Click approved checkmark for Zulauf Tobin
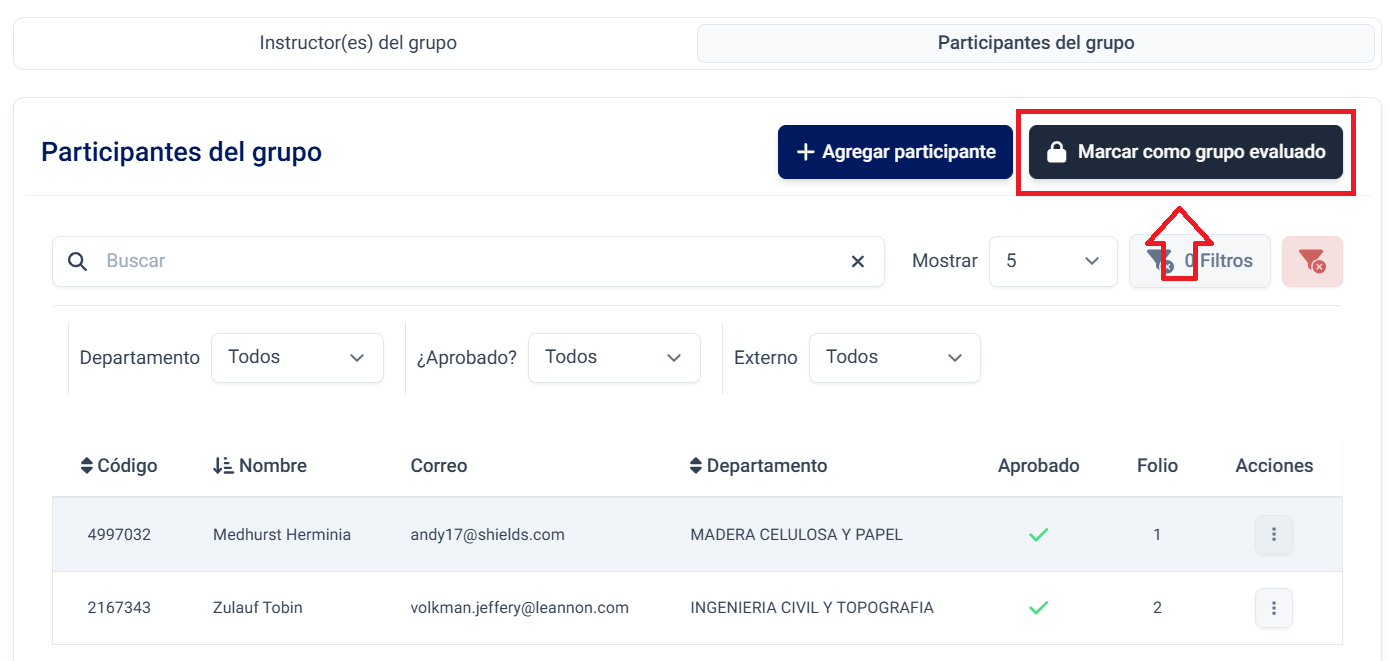Screen dimensions: 1390x661 coord(1038,608)
